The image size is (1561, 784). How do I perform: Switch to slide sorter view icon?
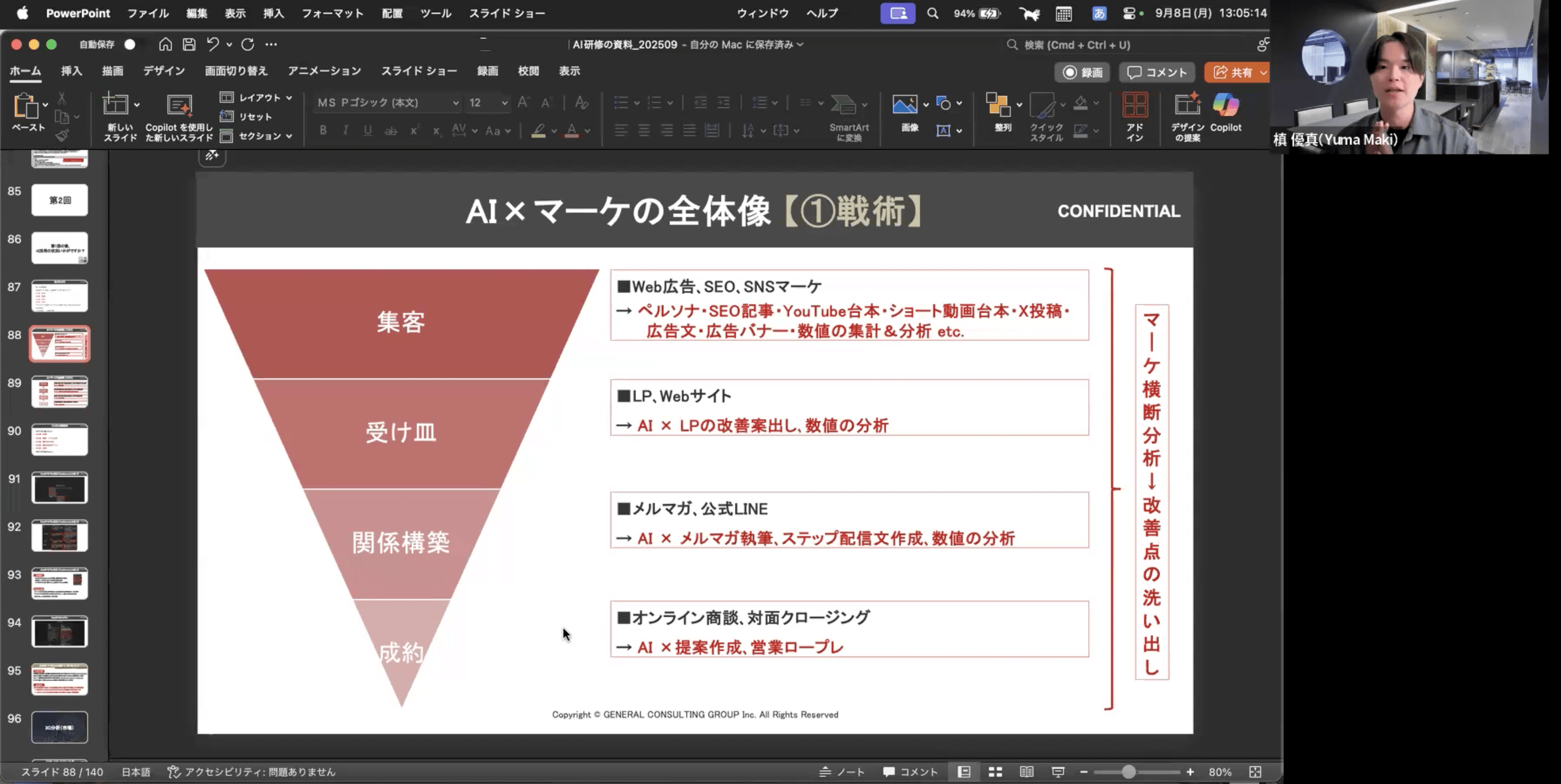pyautogui.click(x=995, y=772)
